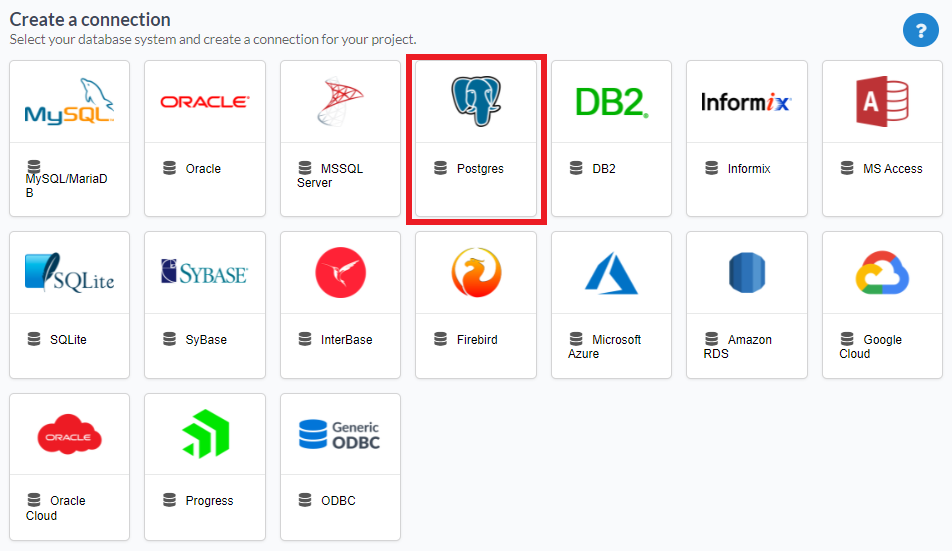Click the InterBase label text

pyautogui.click(x=346, y=340)
